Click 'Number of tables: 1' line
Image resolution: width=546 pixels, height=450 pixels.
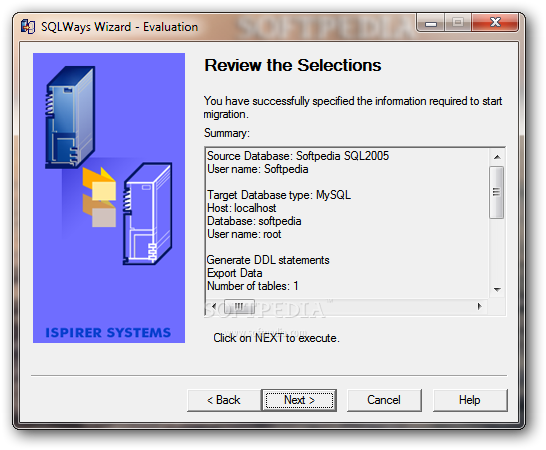(x=252, y=286)
